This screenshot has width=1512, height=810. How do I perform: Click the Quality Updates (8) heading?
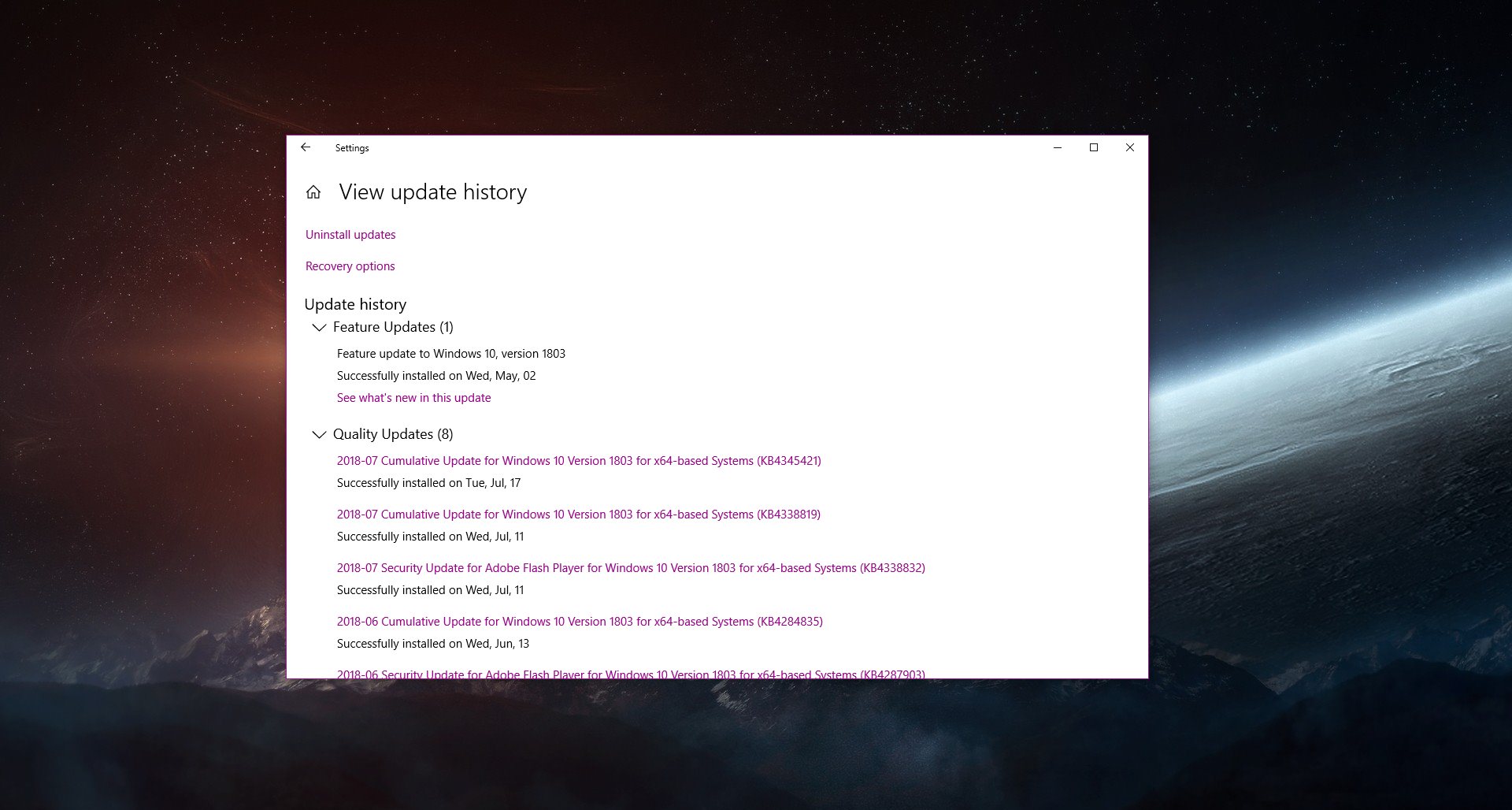click(x=393, y=434)
